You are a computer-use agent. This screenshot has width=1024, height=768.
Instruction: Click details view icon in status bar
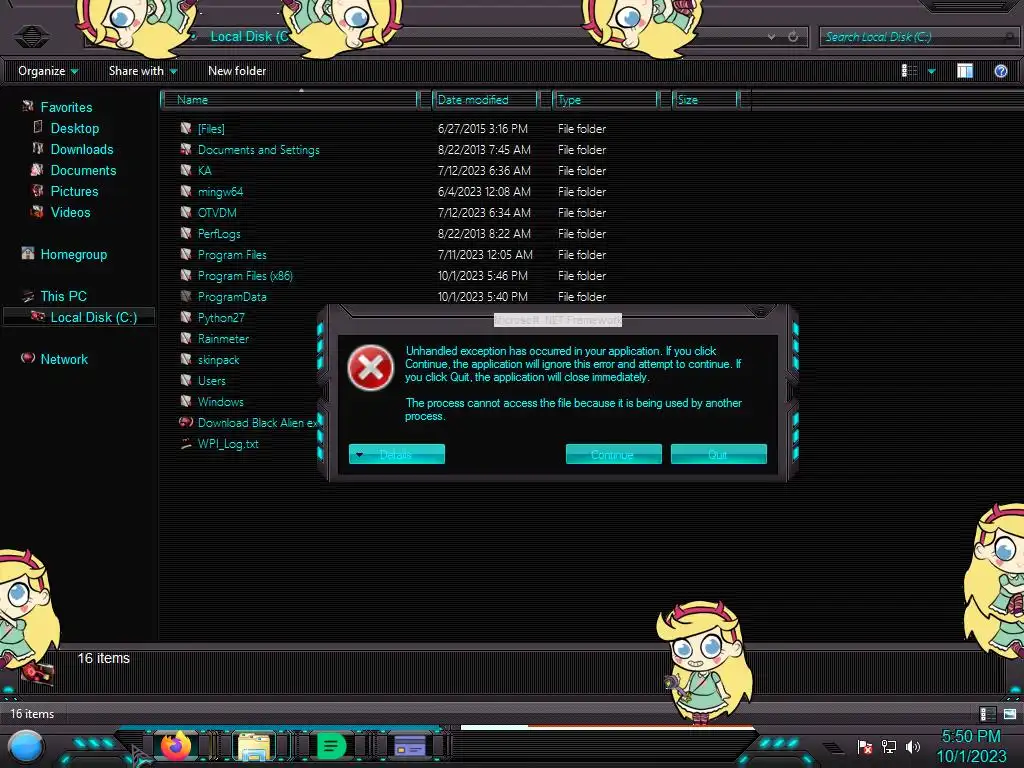pyautogui.click(x=987, y=714)
